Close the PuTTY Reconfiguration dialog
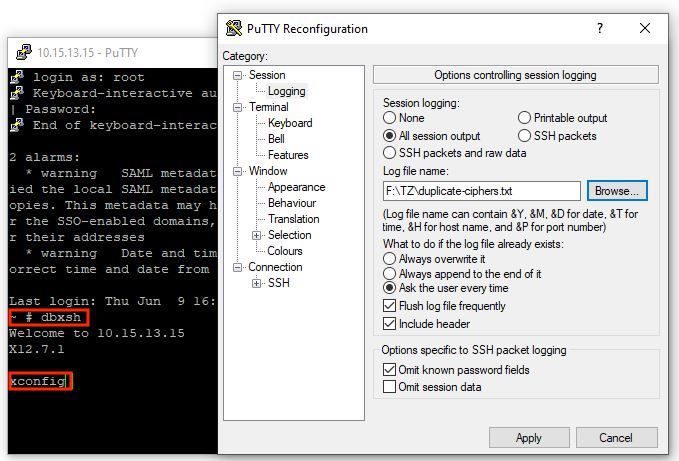This screenshot has width=679, height=461. pyautogui.click(x=645, y=28)
